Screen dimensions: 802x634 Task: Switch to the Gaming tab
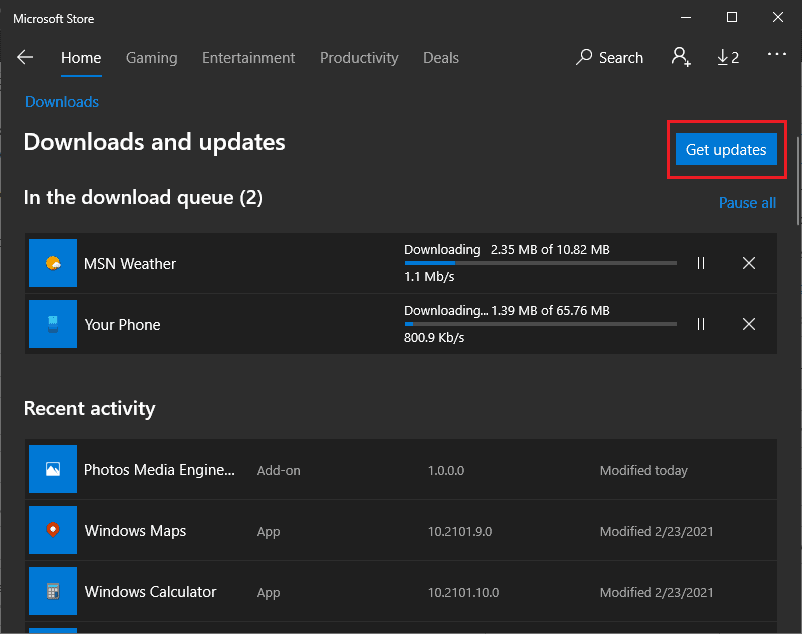pos(151,58)
